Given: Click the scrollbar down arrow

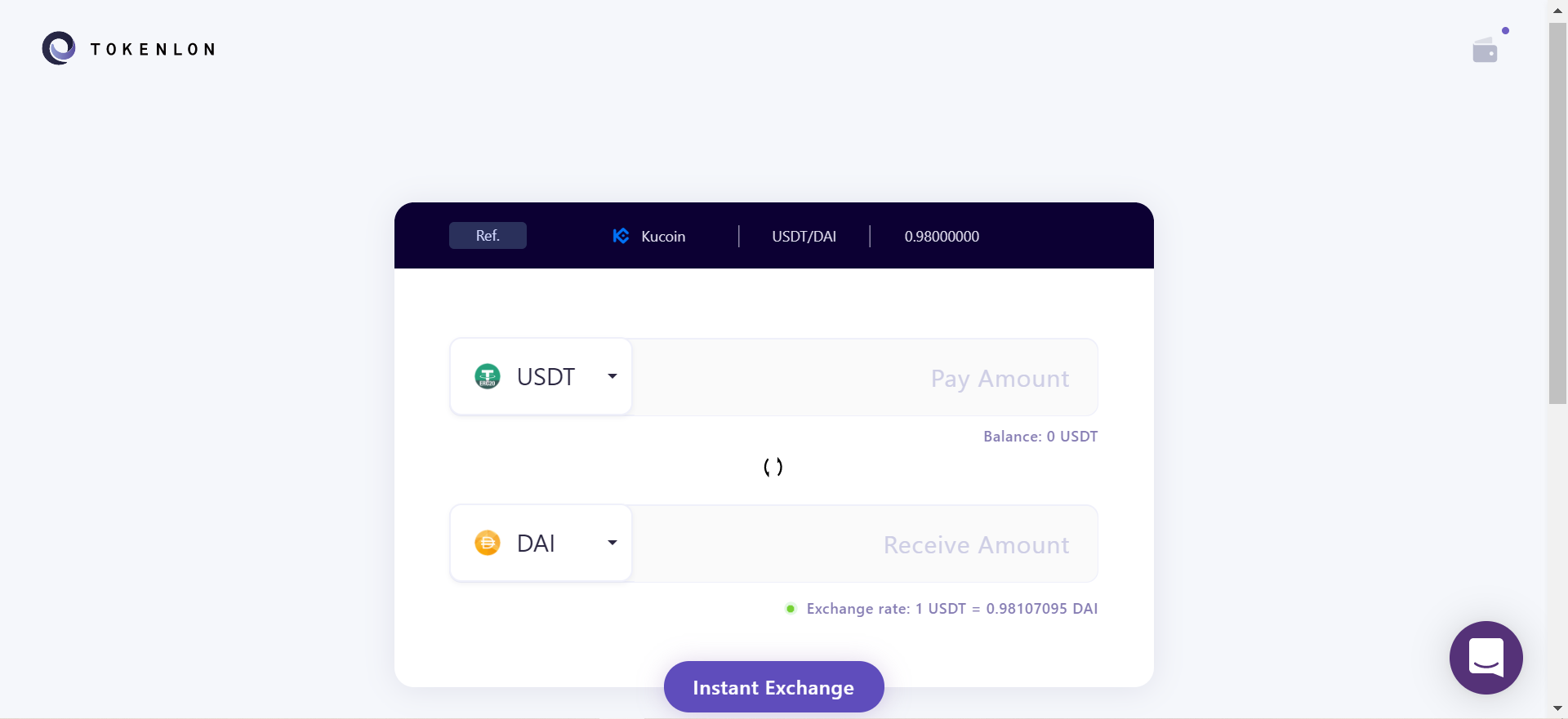Looking at the screenshot, I should coord(1557,708).
